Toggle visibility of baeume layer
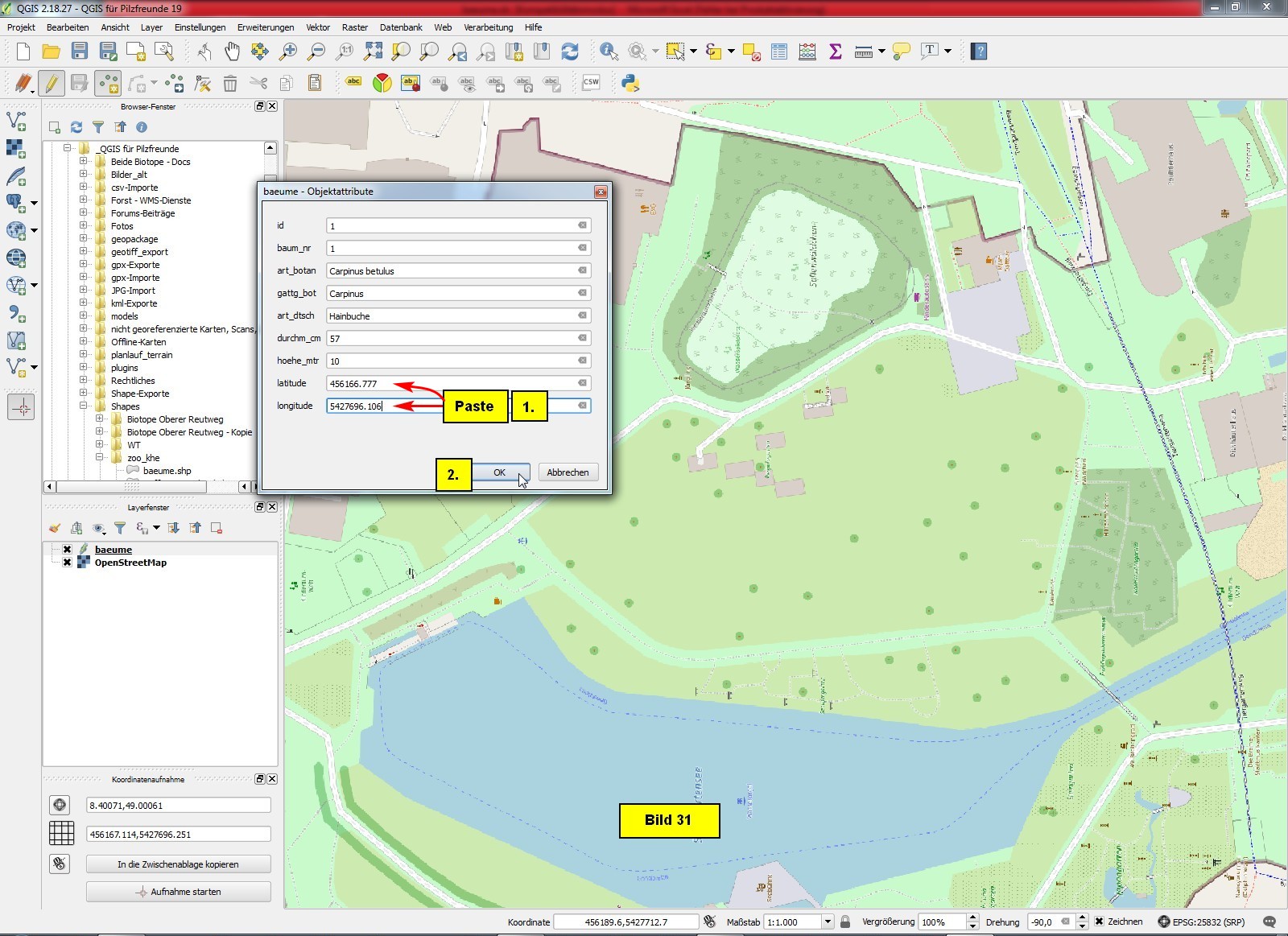Screen dimensions: 1288x936 pyautogui.click(x=68, y=550)
